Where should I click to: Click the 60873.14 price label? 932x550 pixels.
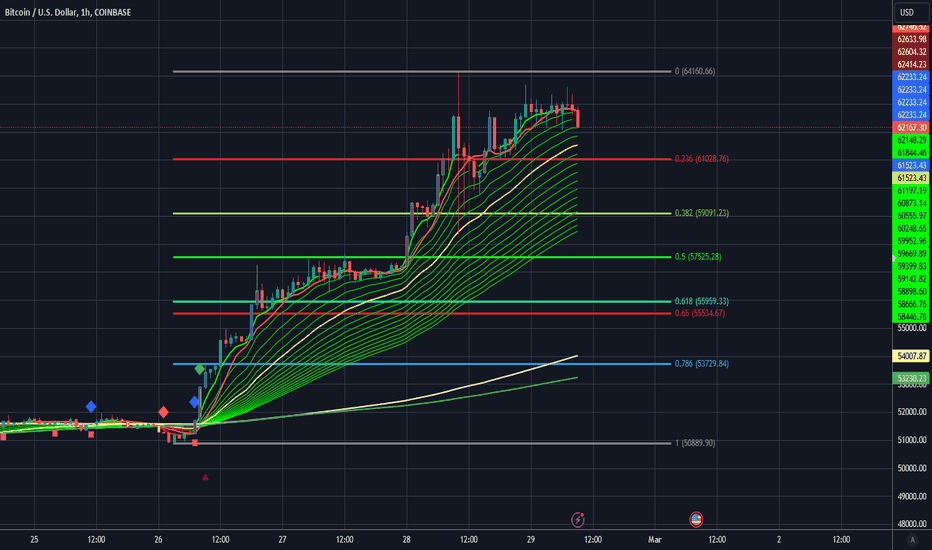[x=912, y=203]
